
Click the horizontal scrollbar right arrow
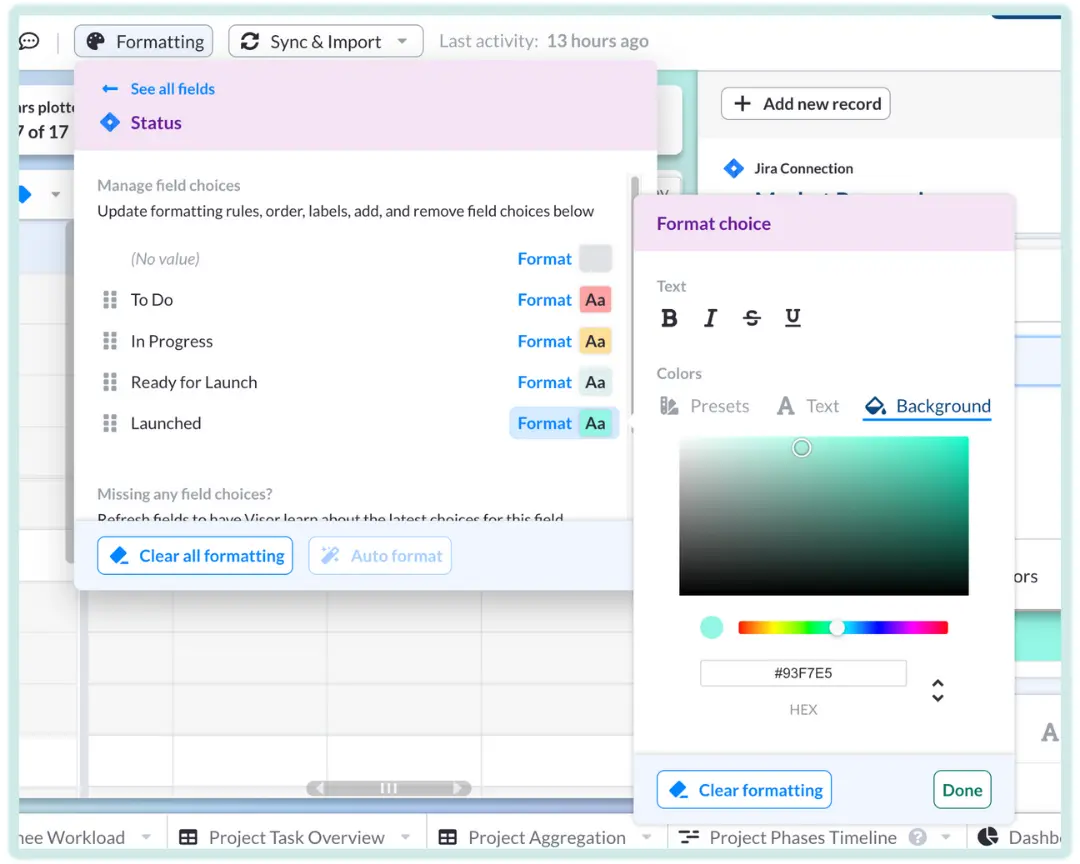point(458,788)
